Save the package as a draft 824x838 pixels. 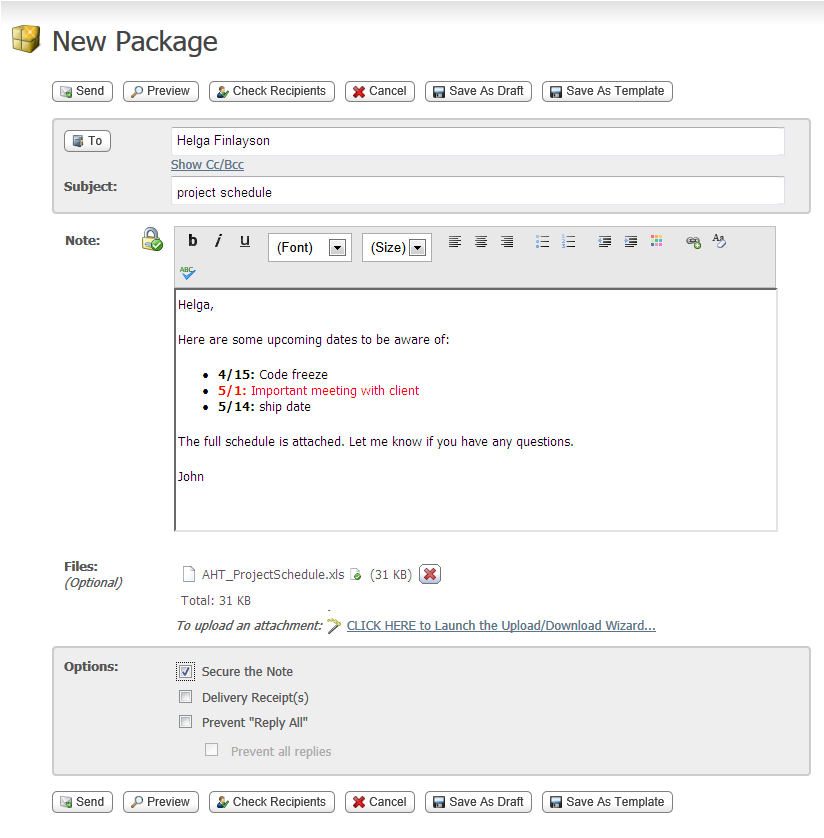(x=478, y=91)
